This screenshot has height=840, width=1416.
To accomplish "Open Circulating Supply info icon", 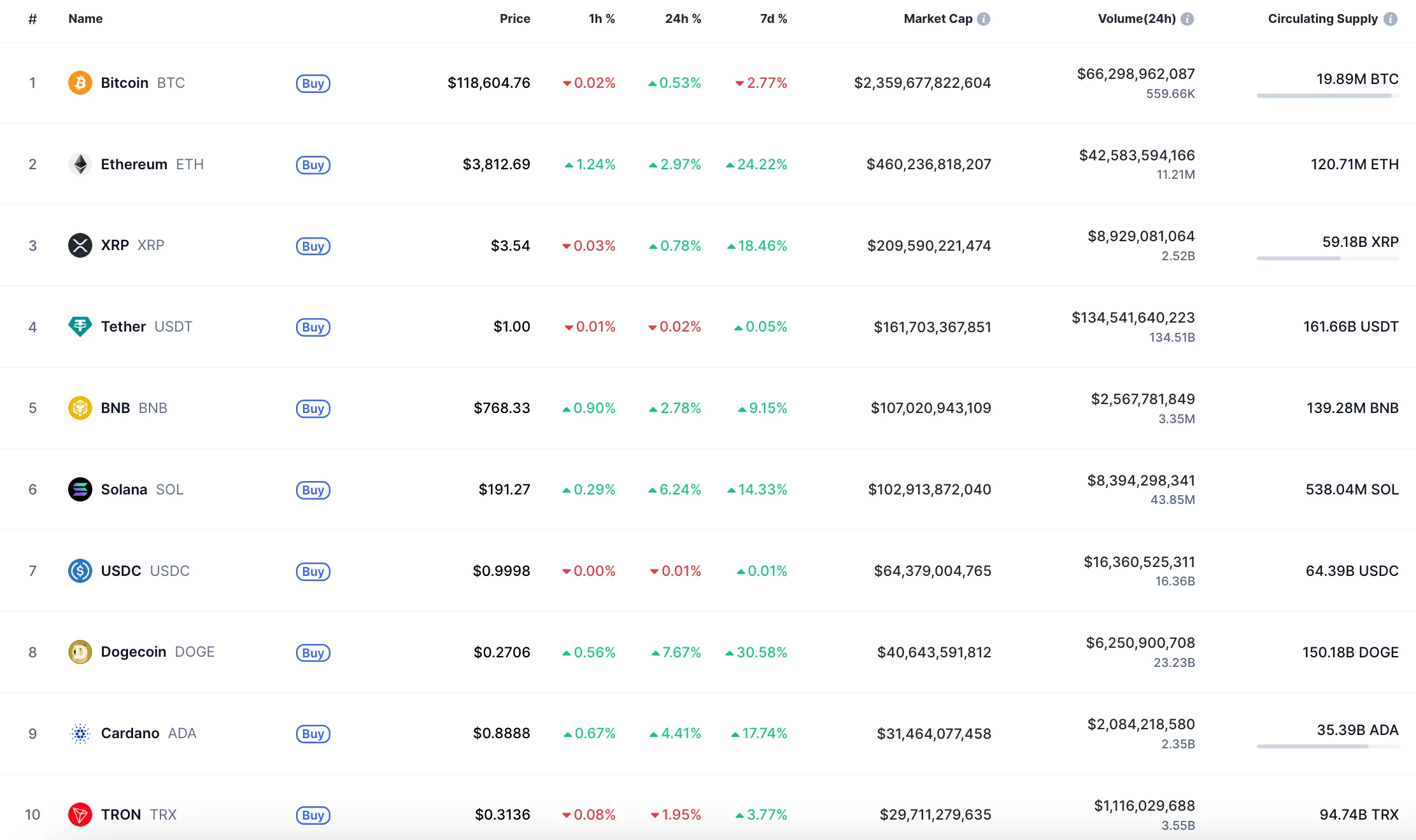I will 1391,19.
